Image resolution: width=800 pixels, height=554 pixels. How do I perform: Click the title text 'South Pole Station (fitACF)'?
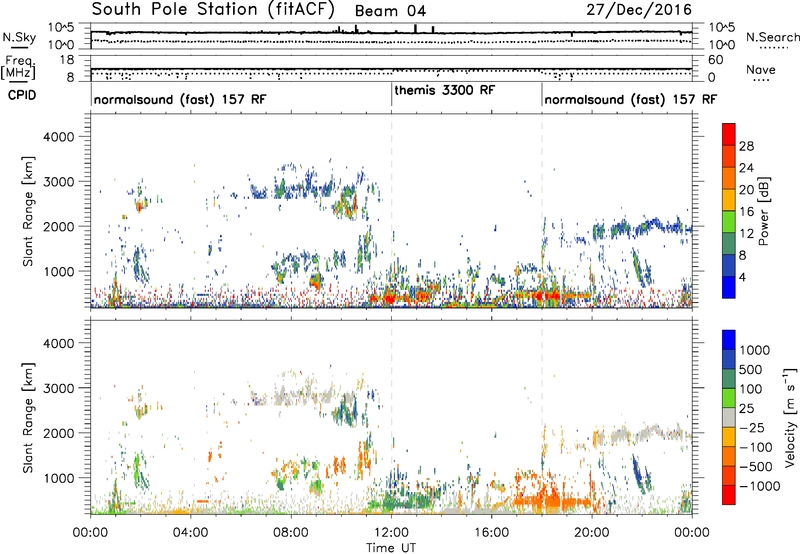(213, 9)
